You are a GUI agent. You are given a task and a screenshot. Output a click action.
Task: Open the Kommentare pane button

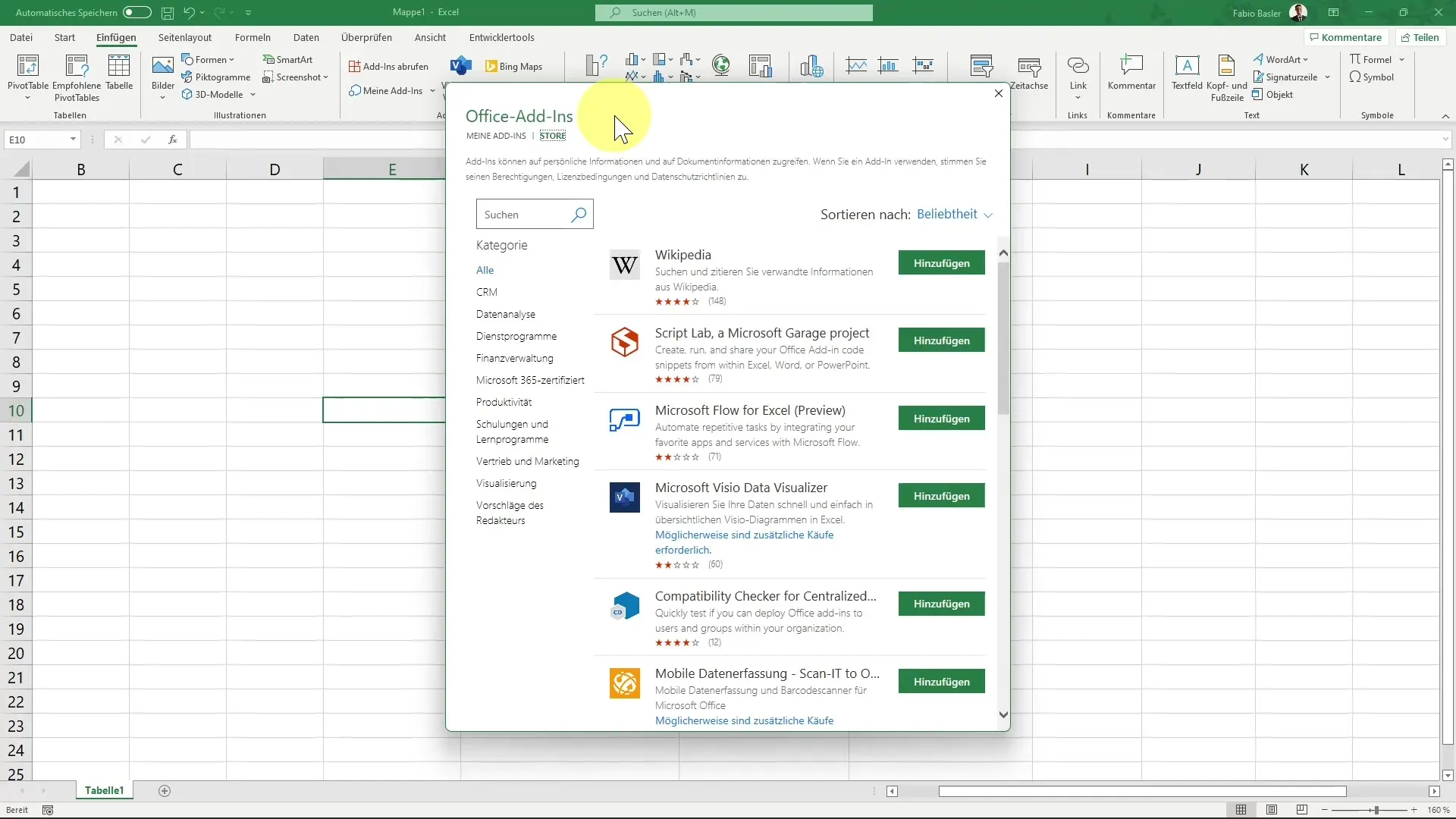(x=1346, y=37)
